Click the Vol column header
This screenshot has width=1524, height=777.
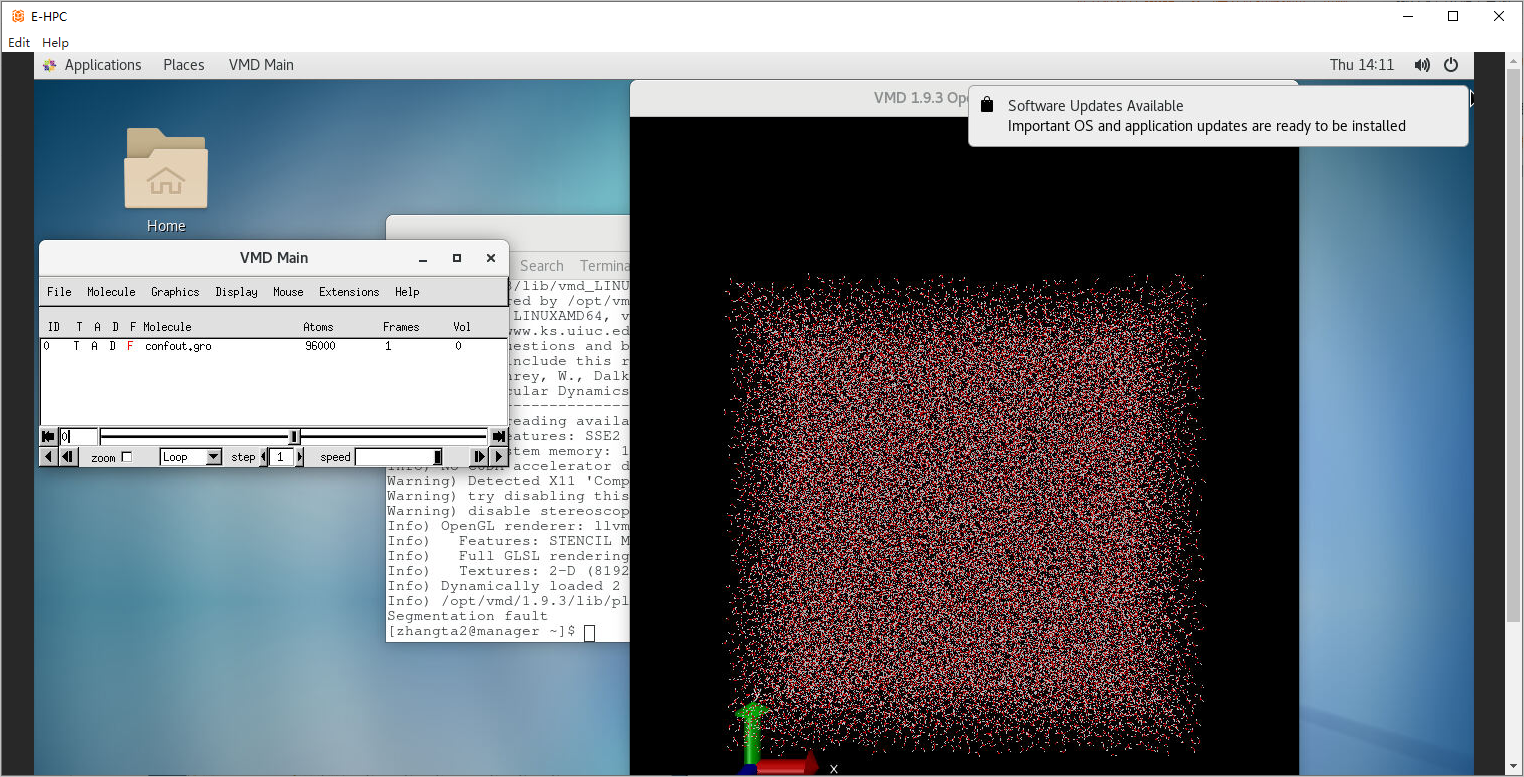click(462, 327)
